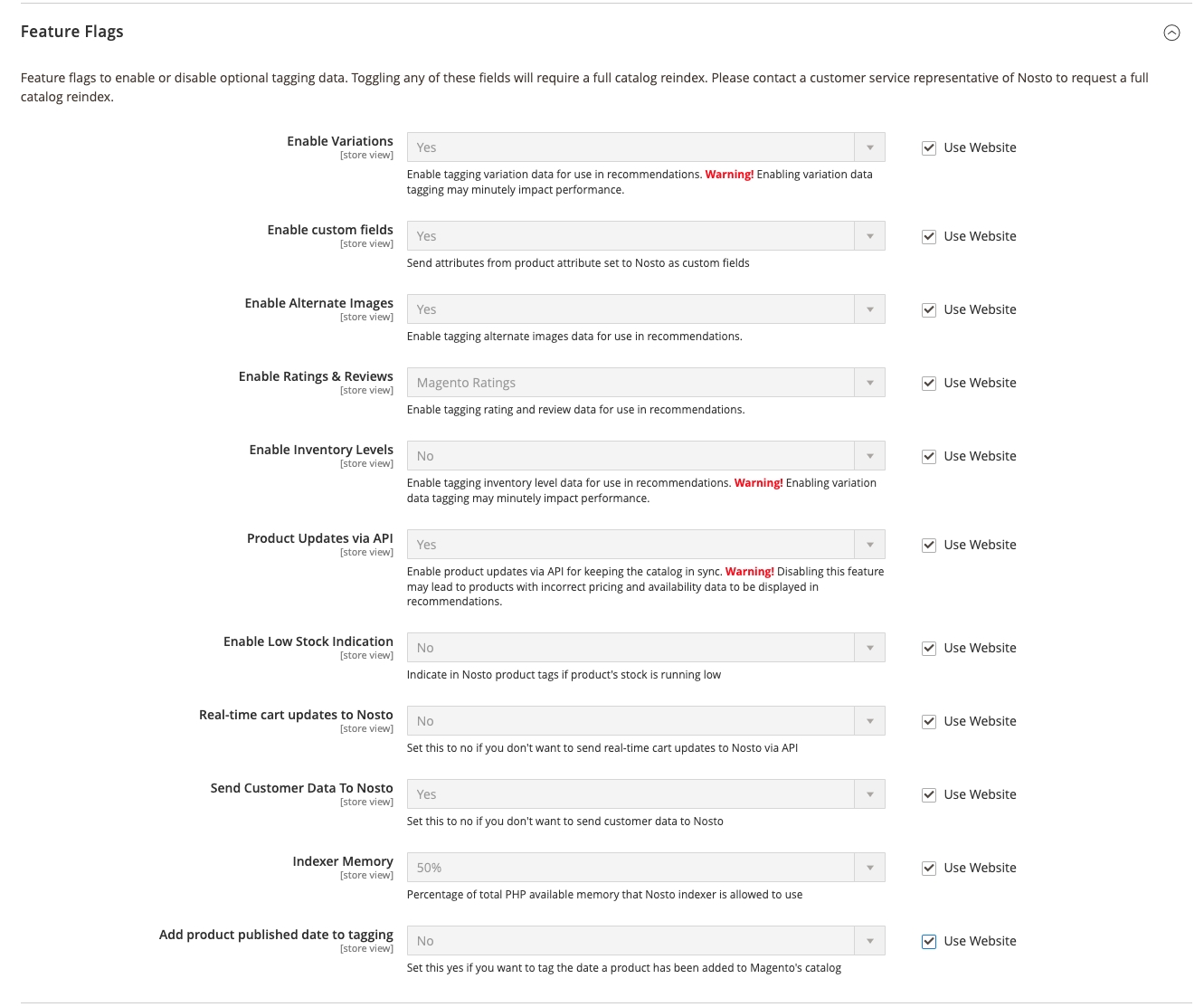The width and height of the screenshot is (1204, 1007).
Task: Uncheck Use Website for Enable Variations
Action: pyautogui.click(x=929, y=148)
